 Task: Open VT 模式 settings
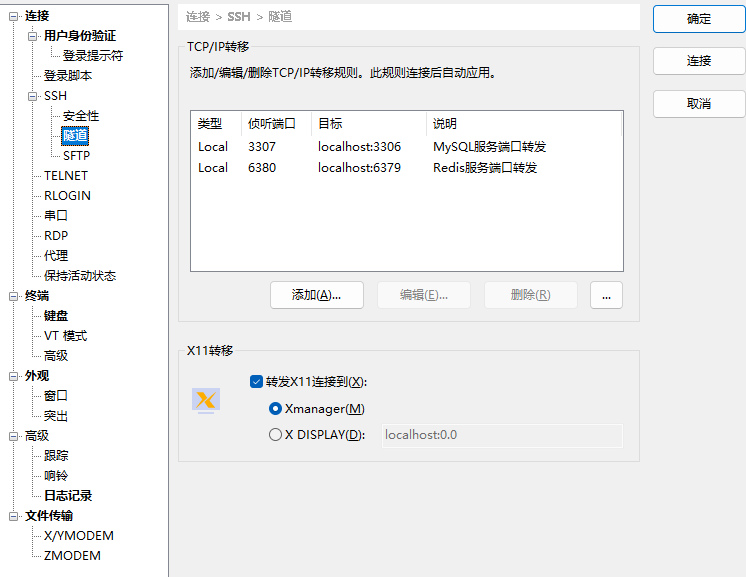[x=66, y=336]
